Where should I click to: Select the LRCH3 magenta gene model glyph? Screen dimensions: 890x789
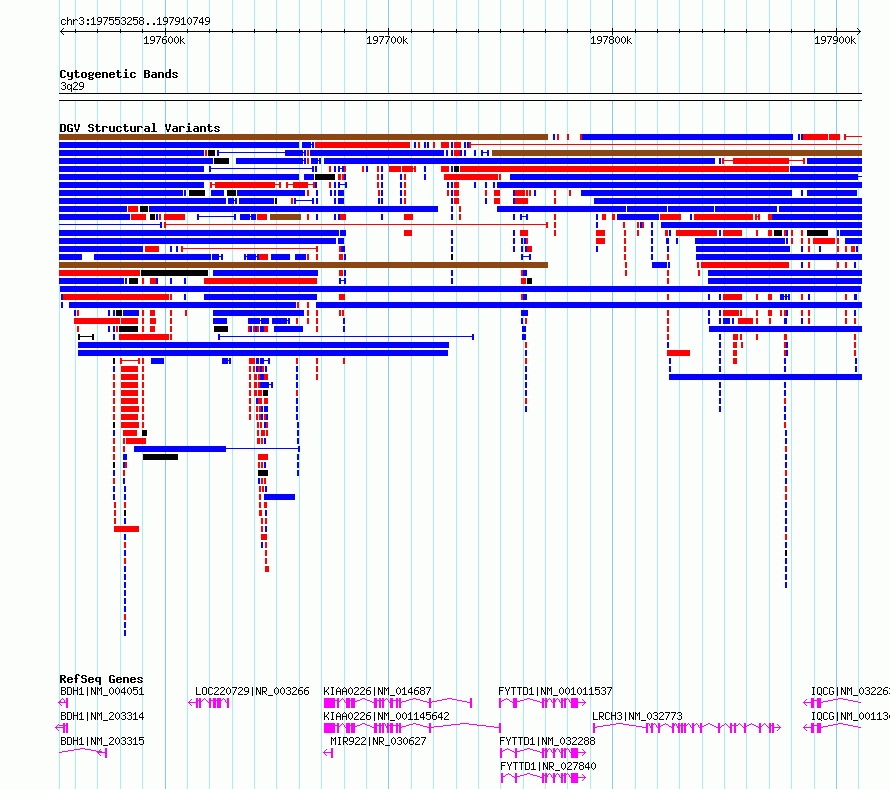coord(687,728)
